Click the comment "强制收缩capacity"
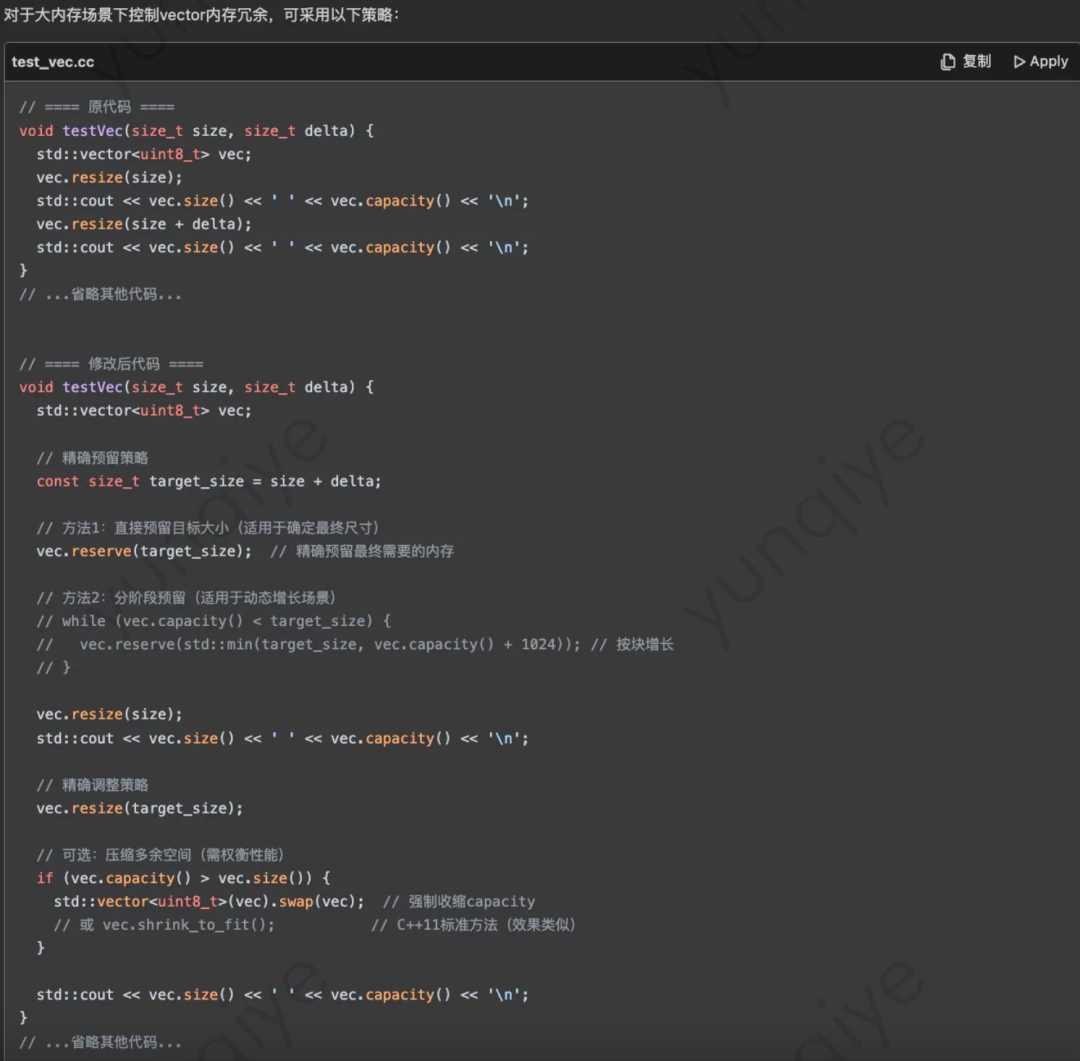This screenshot has height=1061, width=1080. (459, 901)
